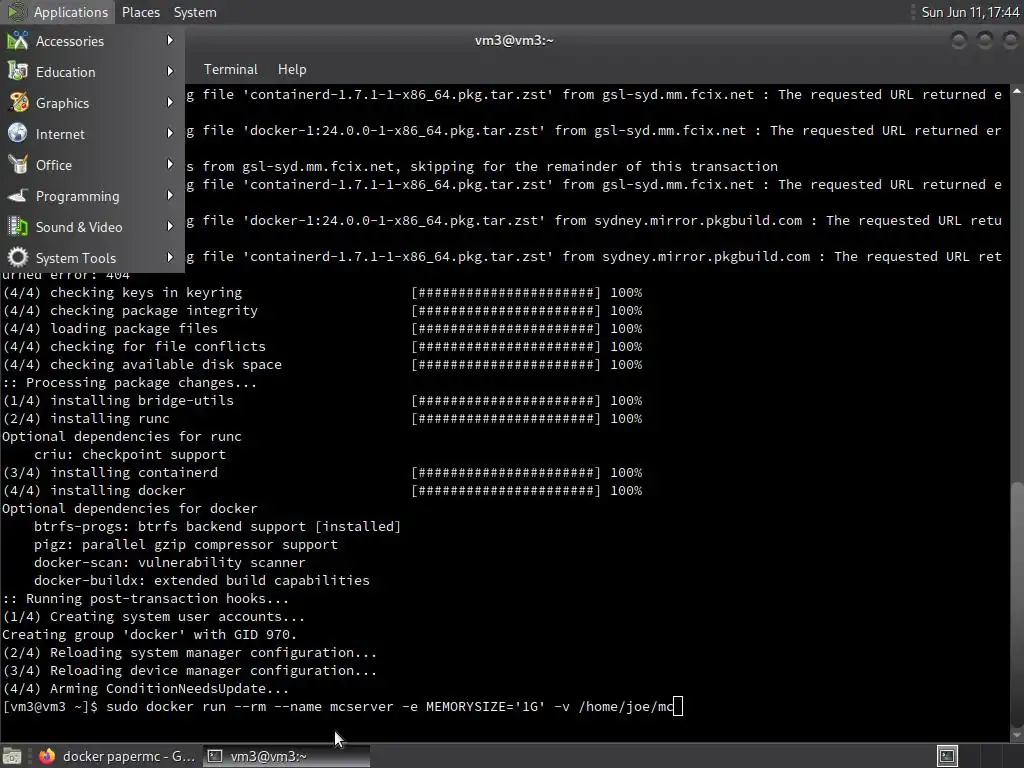
Task: Click 'docker-buildx: extended build capabilities' line
Action: (x=201, y=581)
